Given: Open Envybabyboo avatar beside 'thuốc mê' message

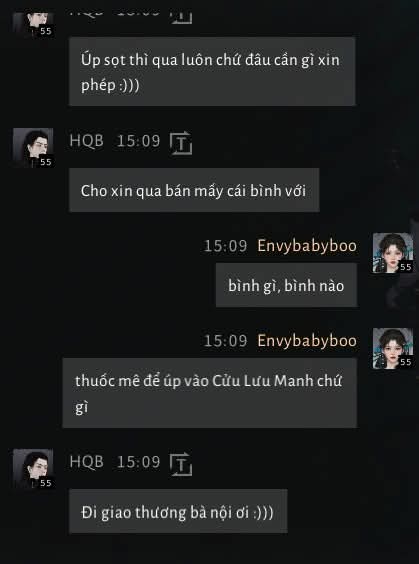Looking at the screenshot, I should [x=393, y=348].
